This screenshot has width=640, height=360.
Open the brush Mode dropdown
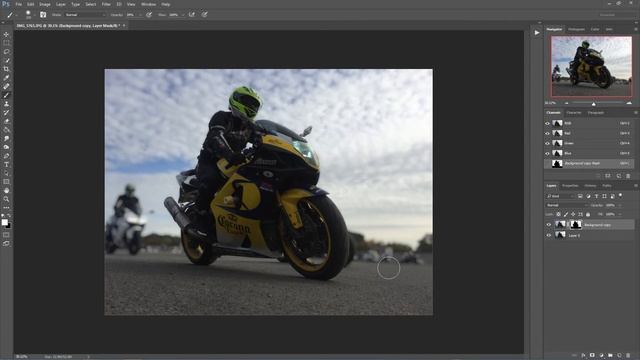[85, 15]
